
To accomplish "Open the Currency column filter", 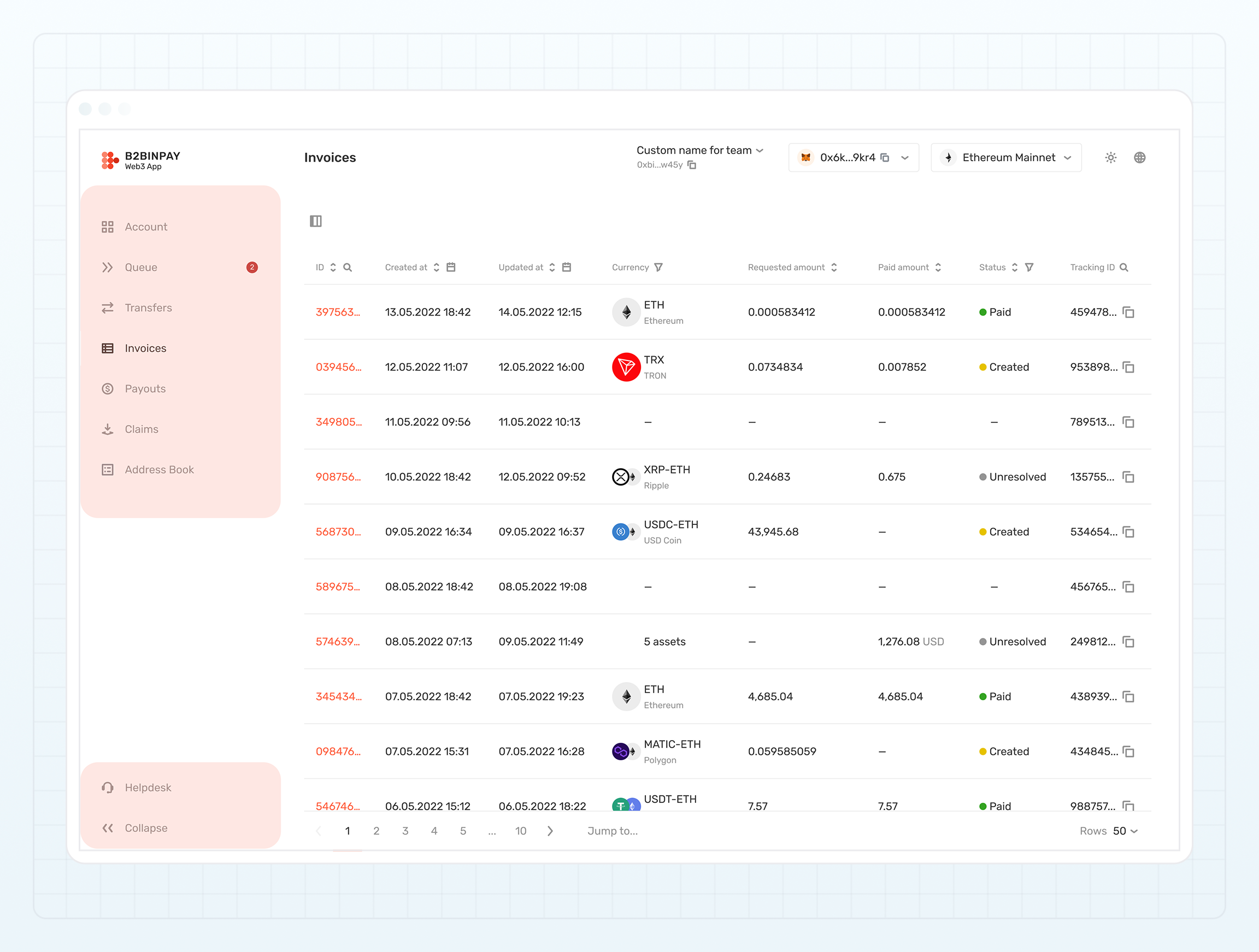I will coord(658,268).
